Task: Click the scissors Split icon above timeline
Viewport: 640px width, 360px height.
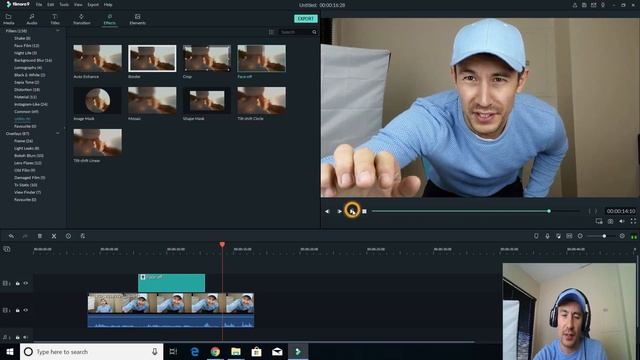Action: pyautogui.click(x=54, y=236)
